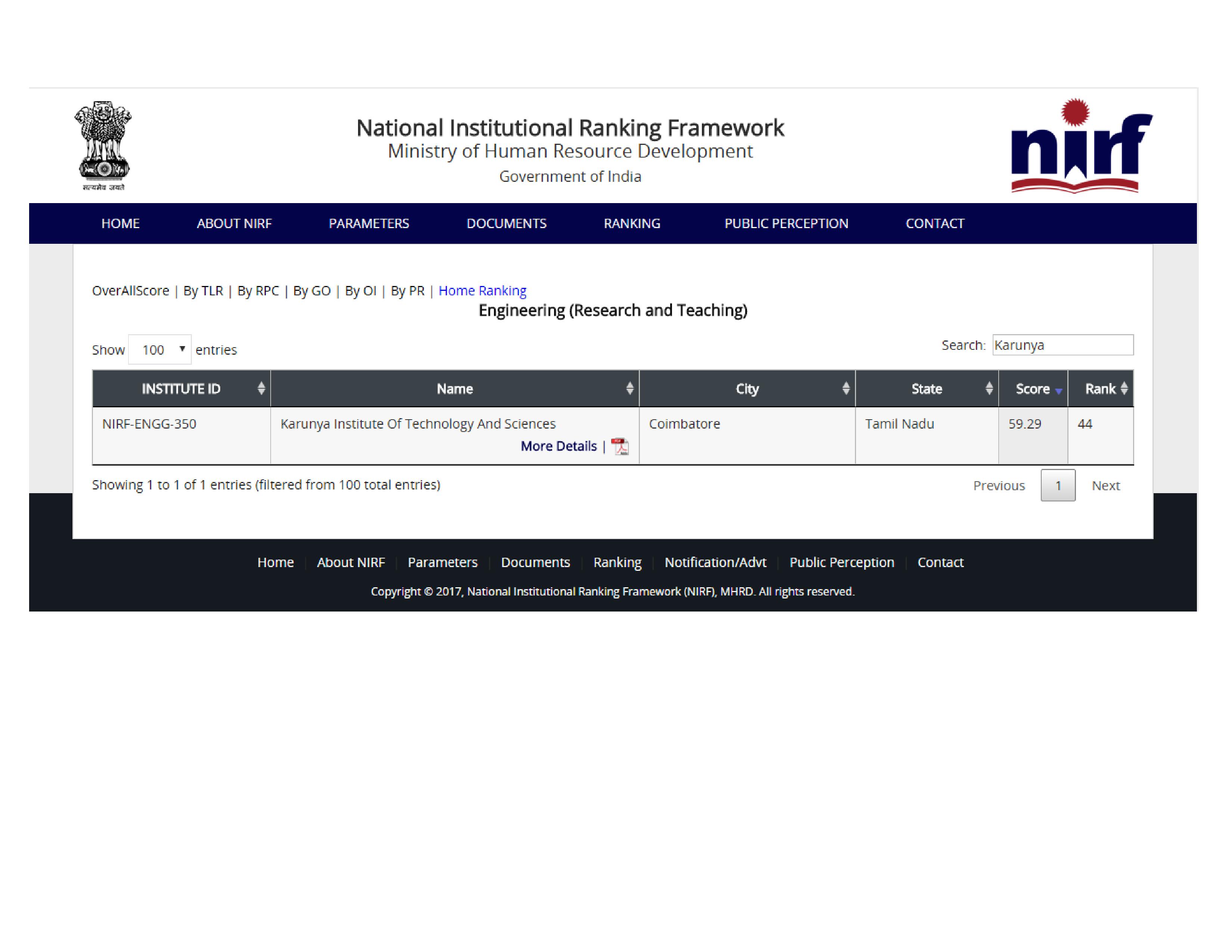
Task: Open the footer About NIRF link
Action: 351,562
